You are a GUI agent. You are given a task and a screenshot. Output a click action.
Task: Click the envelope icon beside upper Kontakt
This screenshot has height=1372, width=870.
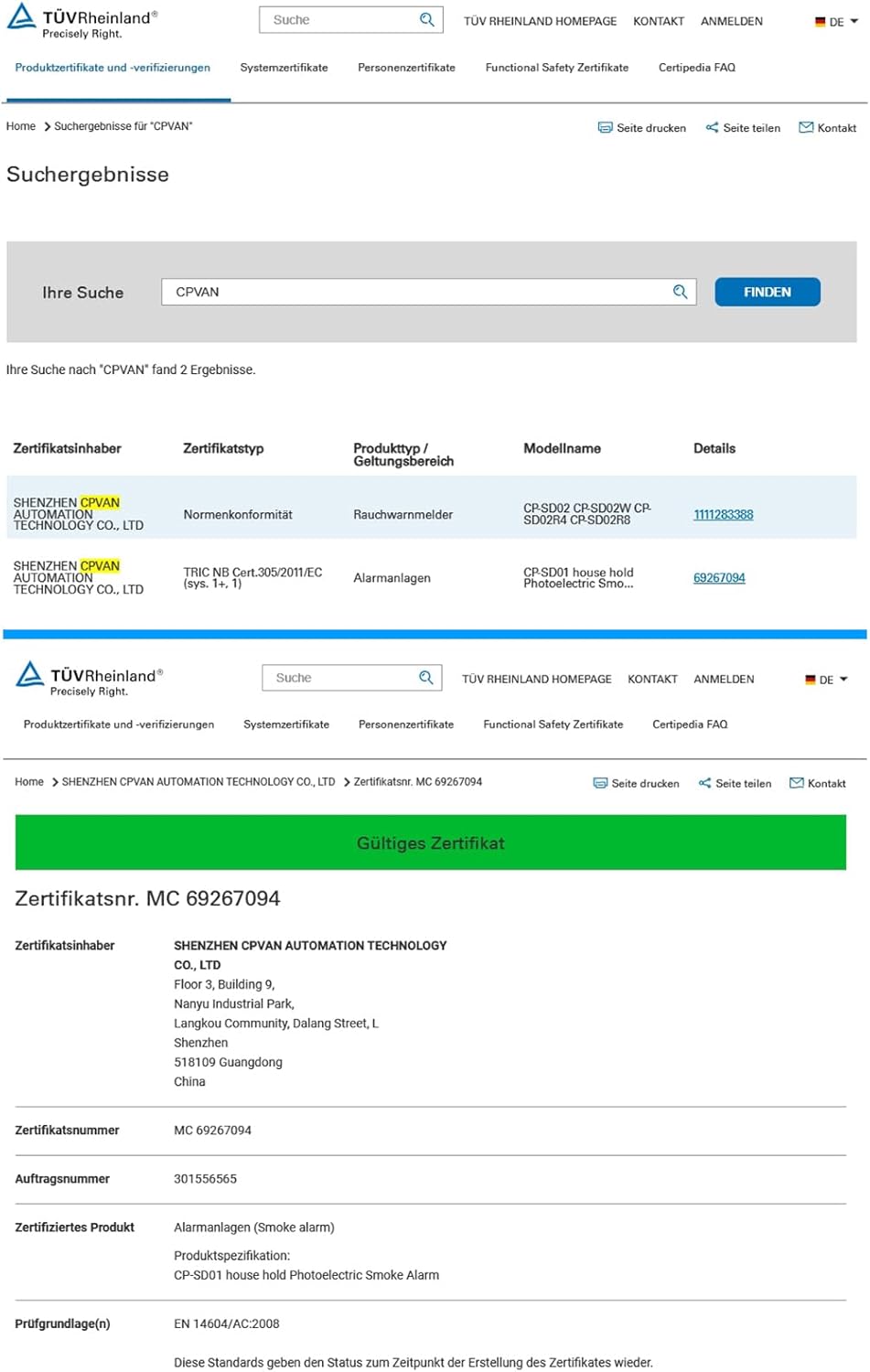pos(806,128)
